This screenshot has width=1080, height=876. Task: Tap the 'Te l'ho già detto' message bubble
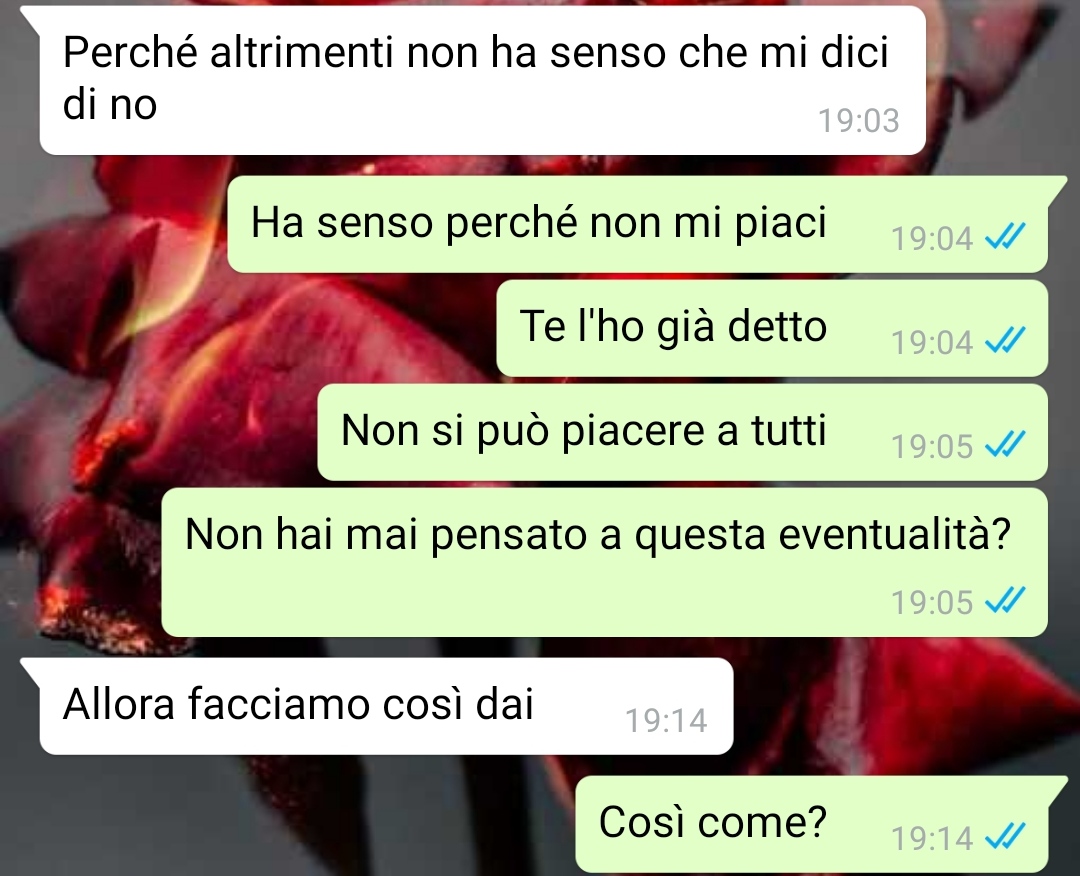772,328
